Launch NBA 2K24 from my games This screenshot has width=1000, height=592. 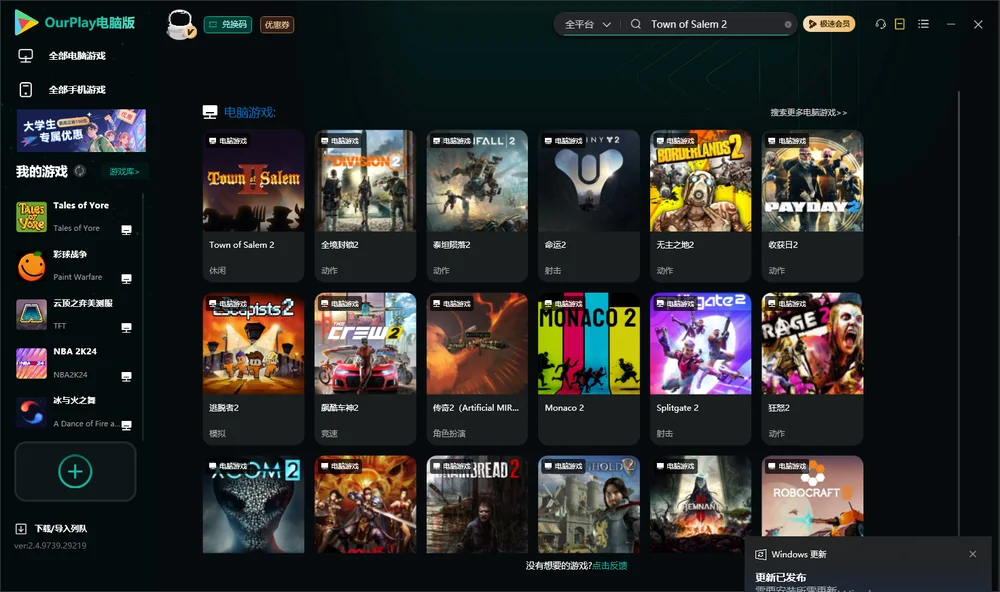click(x=75, y=363)
